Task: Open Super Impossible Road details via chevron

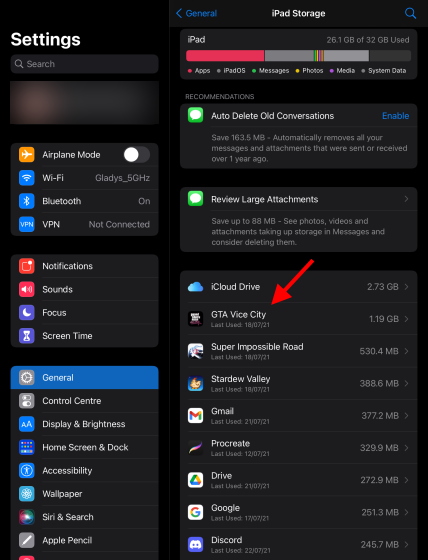Action: tap(406, 351)
